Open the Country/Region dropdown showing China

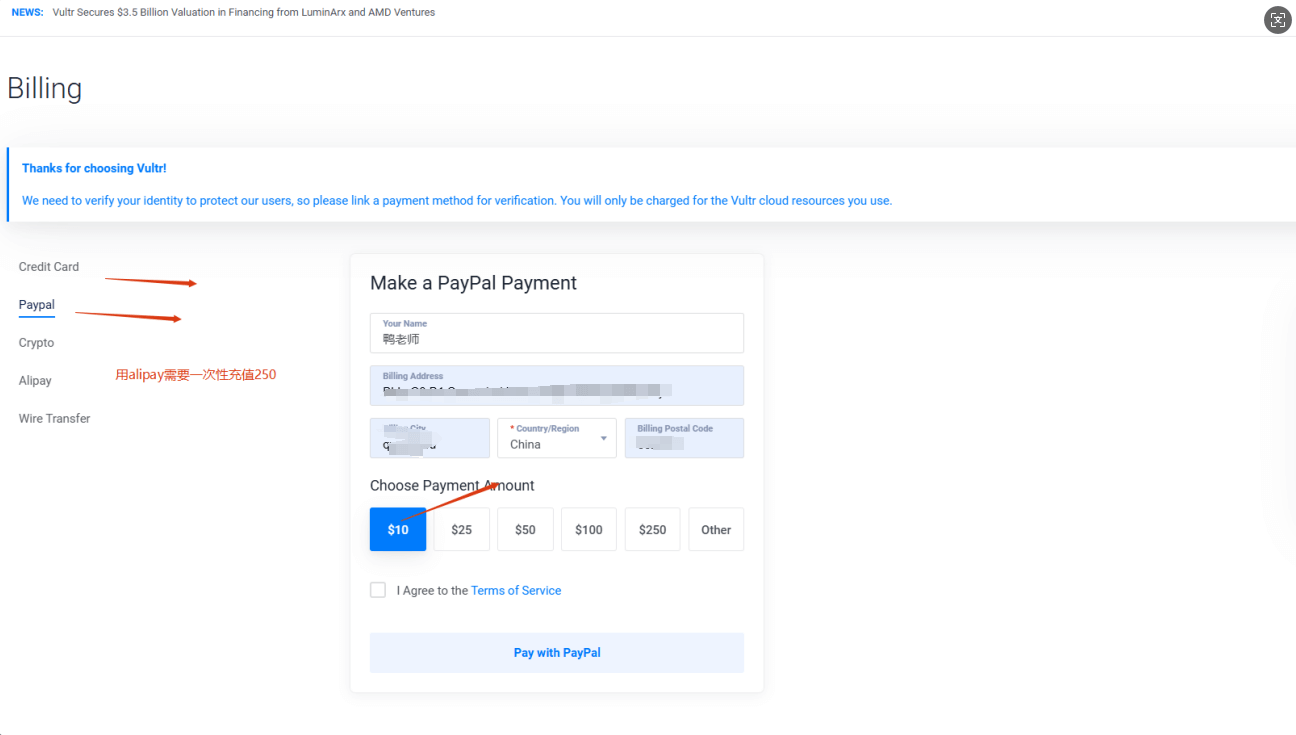[x=557, y=438]
